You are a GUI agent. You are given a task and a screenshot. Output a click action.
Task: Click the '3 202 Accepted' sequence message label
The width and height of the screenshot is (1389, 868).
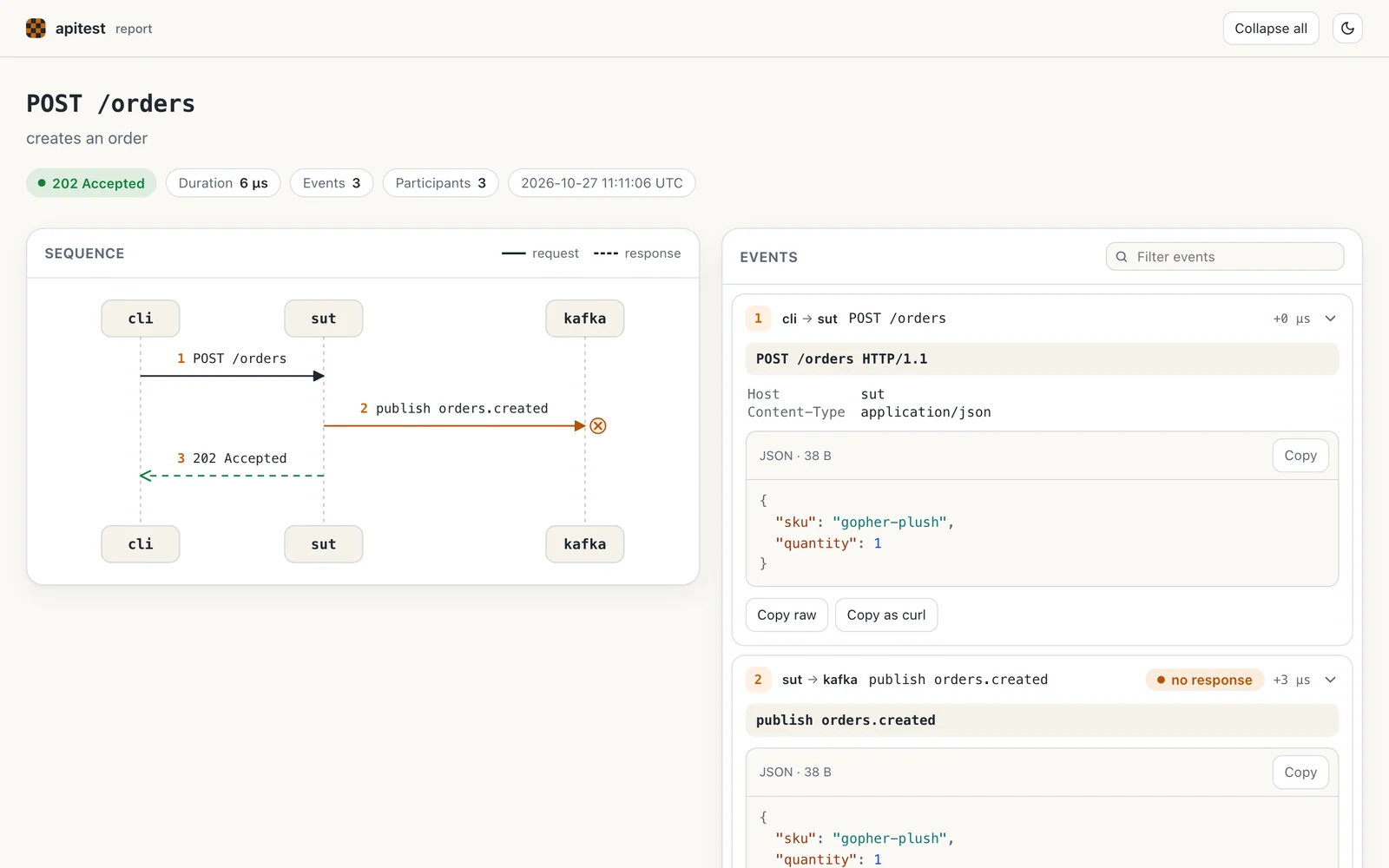232,458
